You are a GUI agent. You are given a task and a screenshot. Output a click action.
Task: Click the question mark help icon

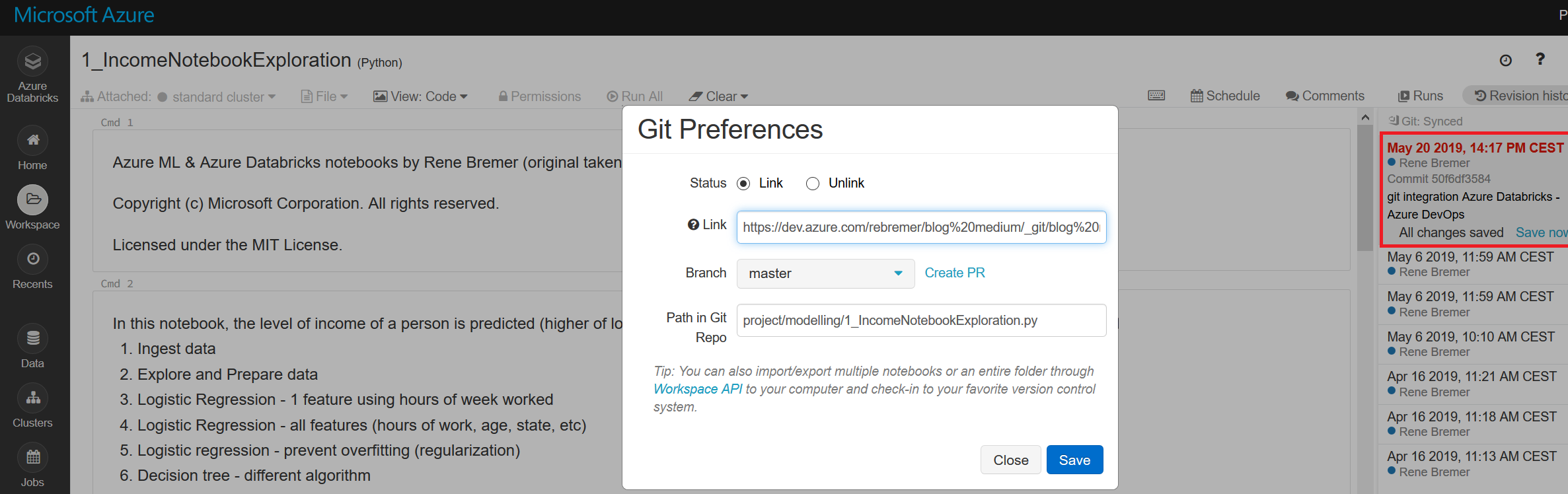1540,59
